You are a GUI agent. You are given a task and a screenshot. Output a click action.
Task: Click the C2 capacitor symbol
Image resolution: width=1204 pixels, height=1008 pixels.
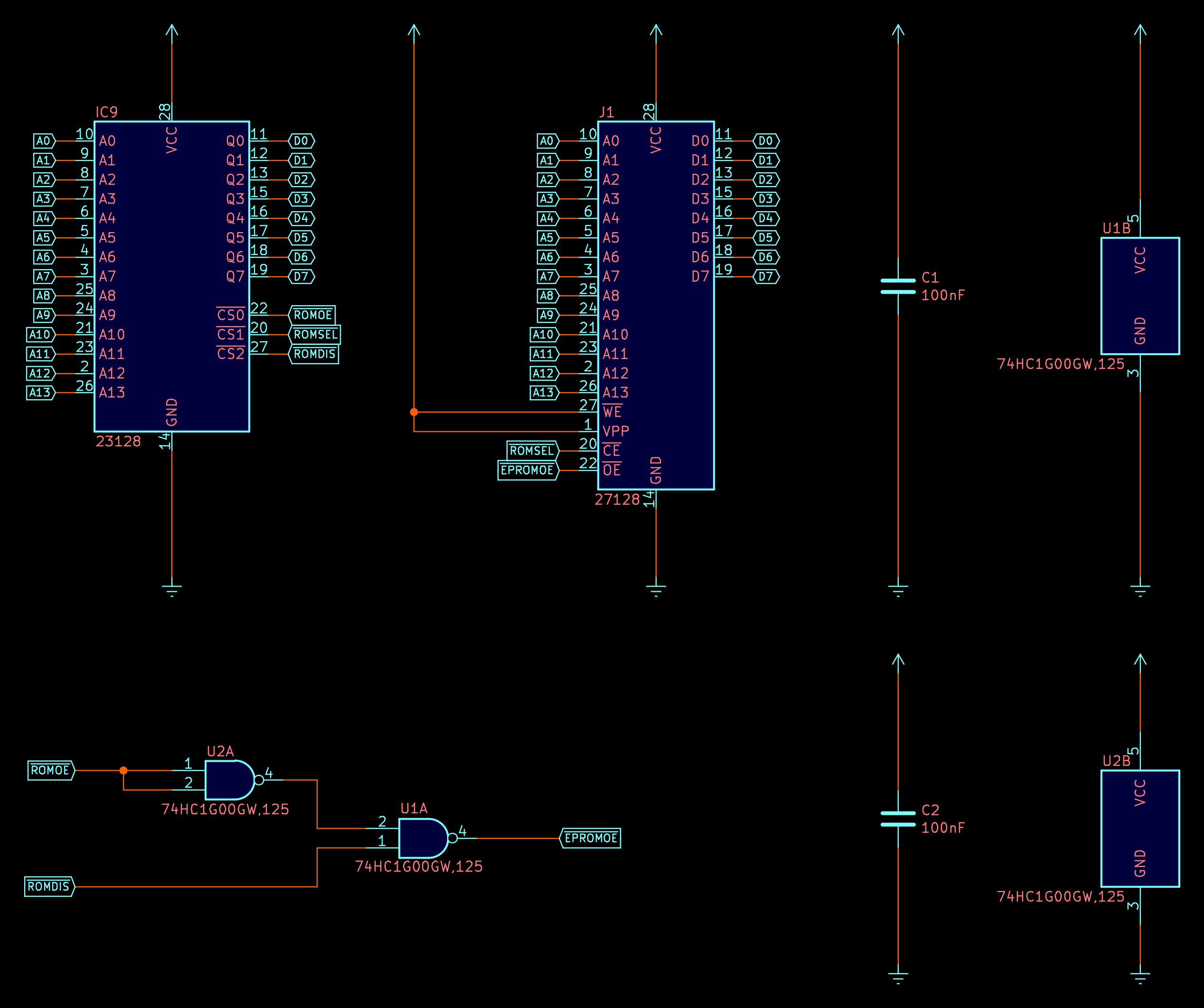(x=898, y=819)
